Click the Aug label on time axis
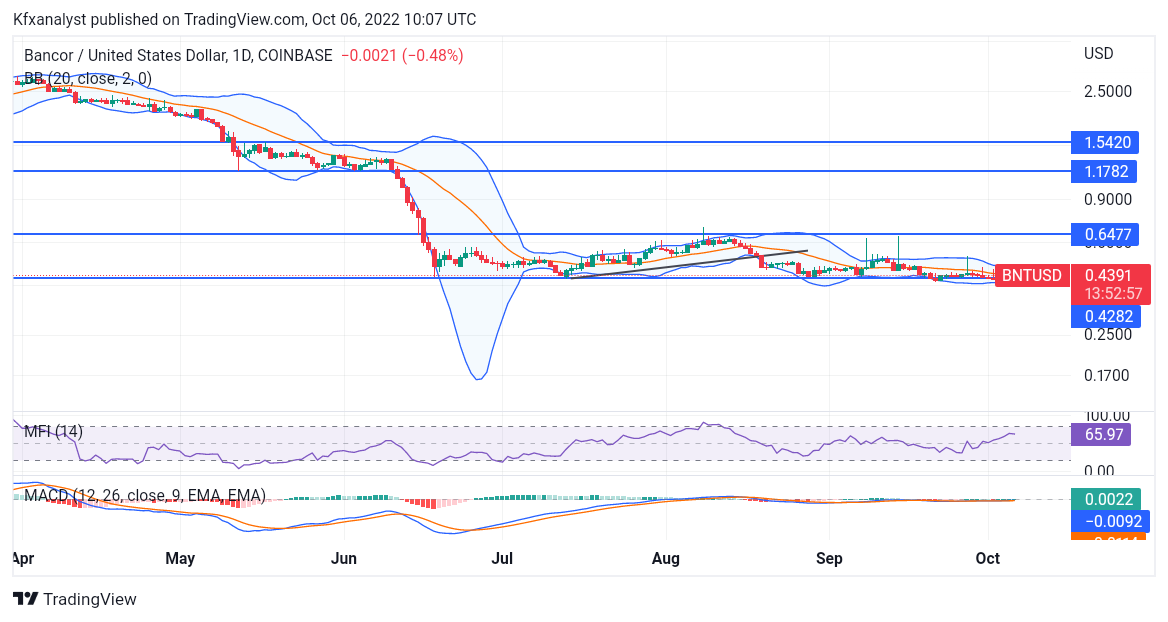1168x622 pixels. 665,558
